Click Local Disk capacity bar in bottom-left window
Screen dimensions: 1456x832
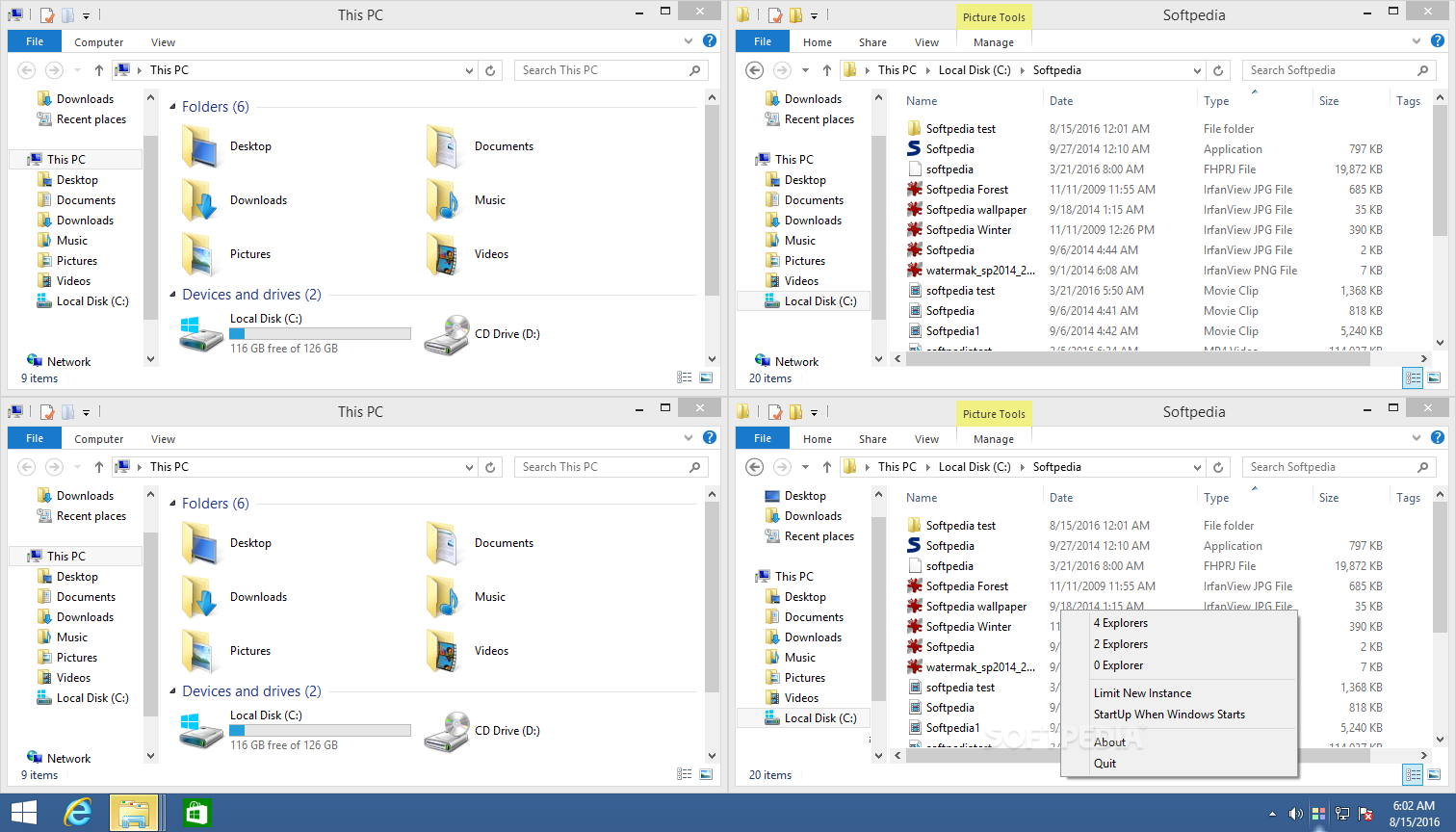320,731
